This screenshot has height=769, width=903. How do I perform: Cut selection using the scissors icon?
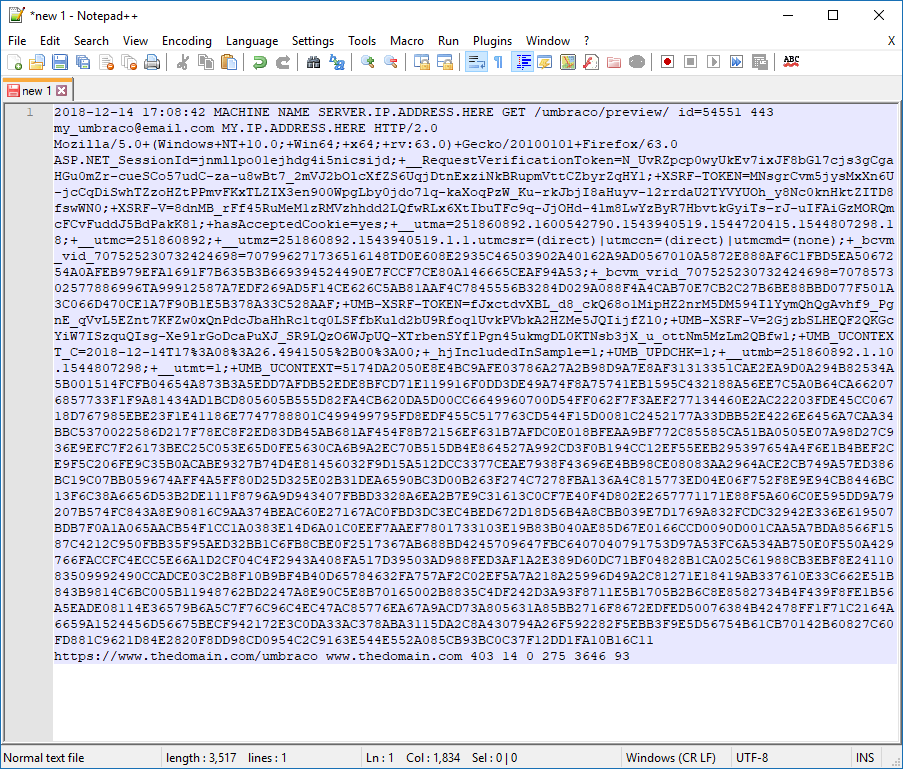[183, 62]
